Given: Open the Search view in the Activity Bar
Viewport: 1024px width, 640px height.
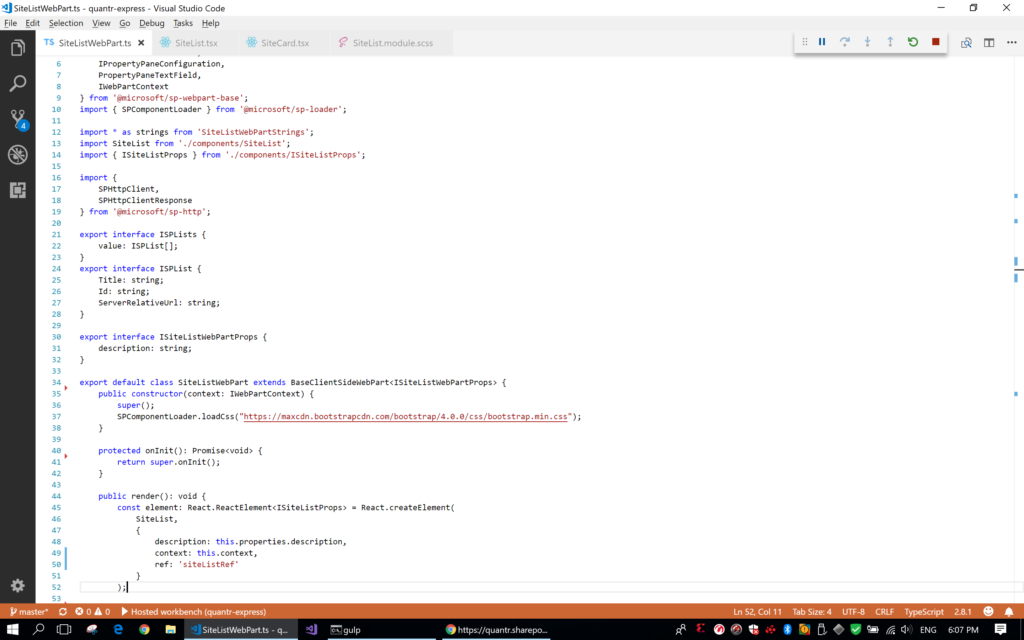Looking at the screenshot, I should coord(16,83).
